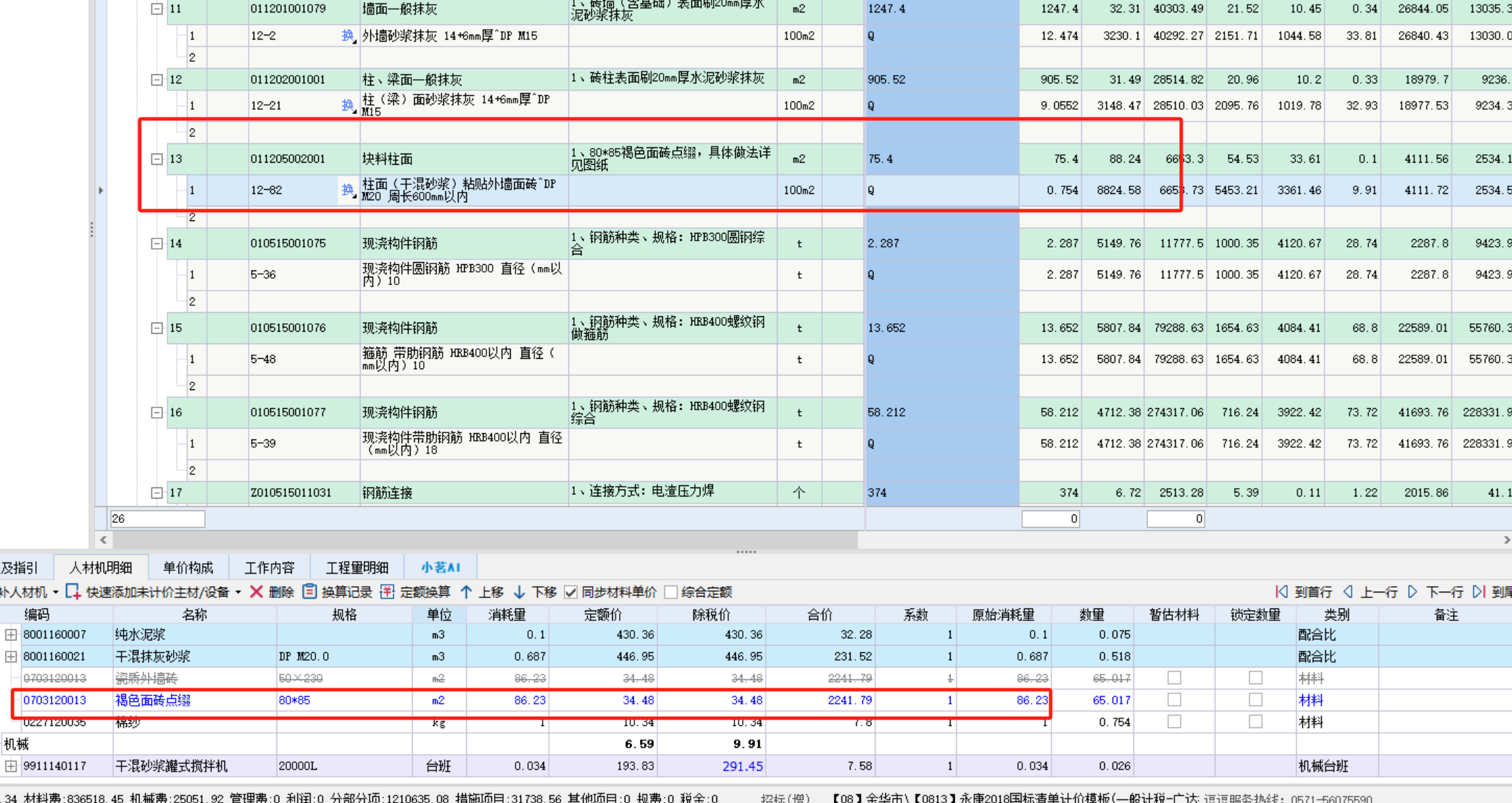1512x803 pixels.
Task: Expand 8001160007 纯水泥浆 row
Action: pyautogui.click(x=11, y=635)
